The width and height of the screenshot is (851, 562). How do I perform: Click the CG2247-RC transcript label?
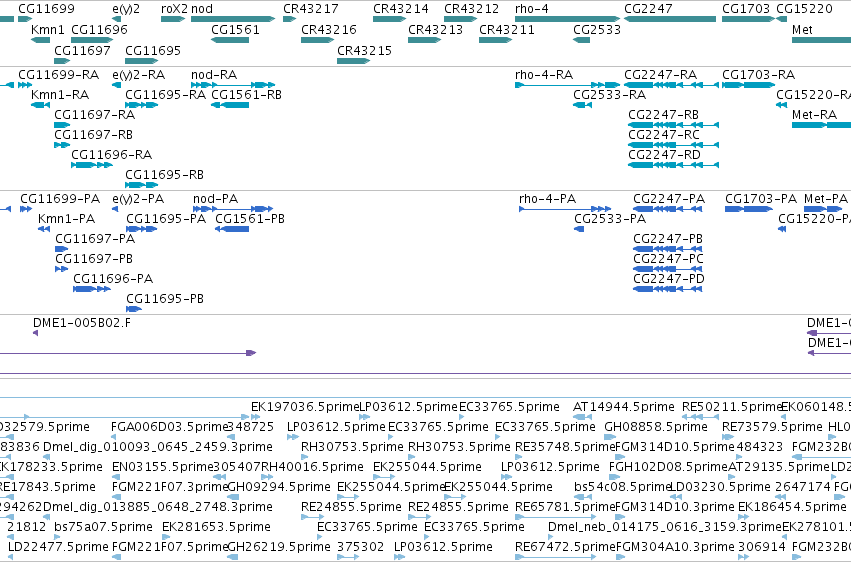664,134
